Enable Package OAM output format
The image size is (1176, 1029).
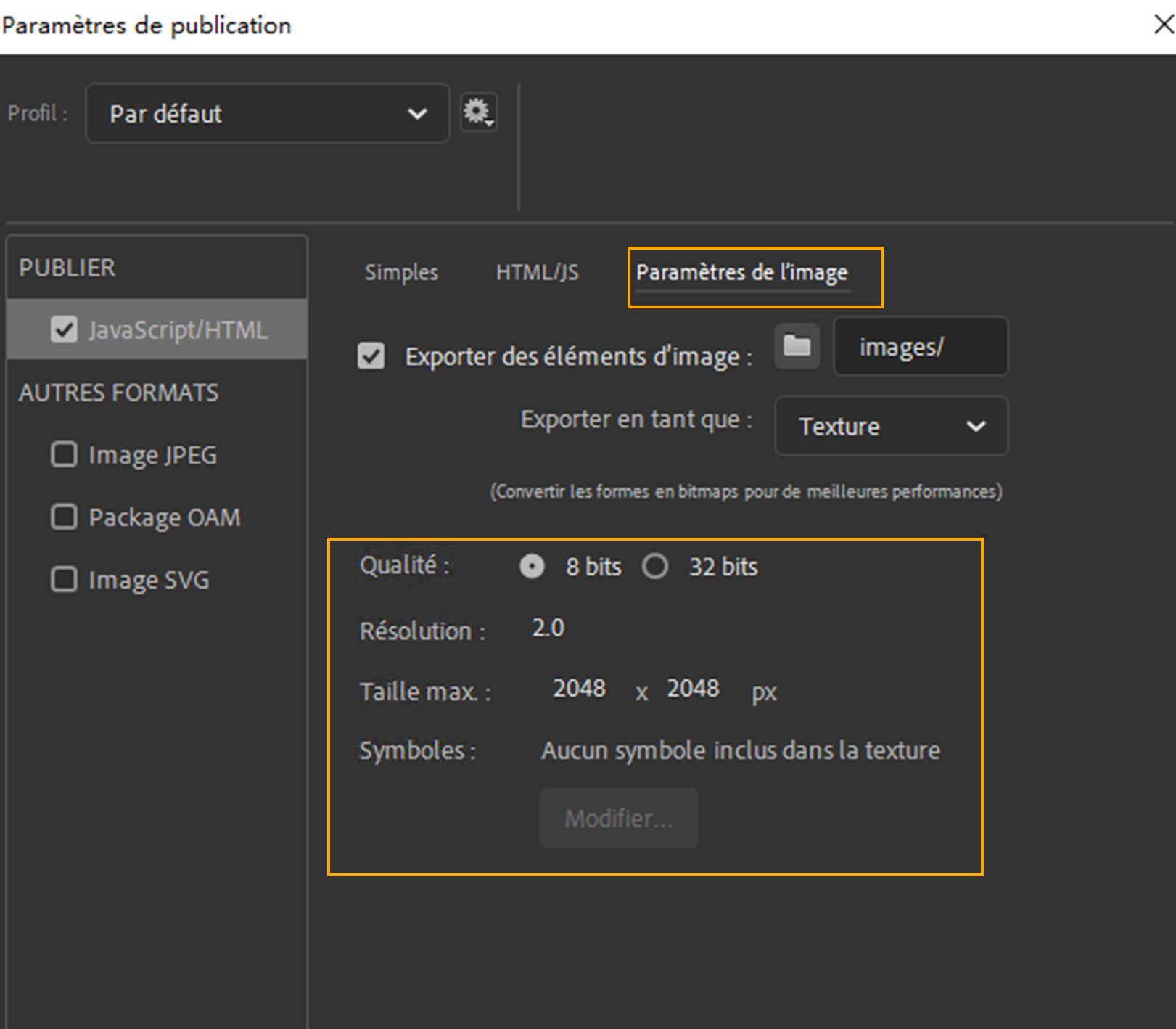[65, 517]
